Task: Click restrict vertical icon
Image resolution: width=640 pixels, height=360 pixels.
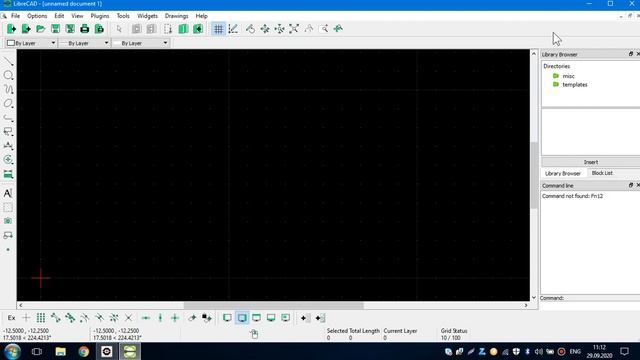Action: pyautogui.click(x=160, y=318)
